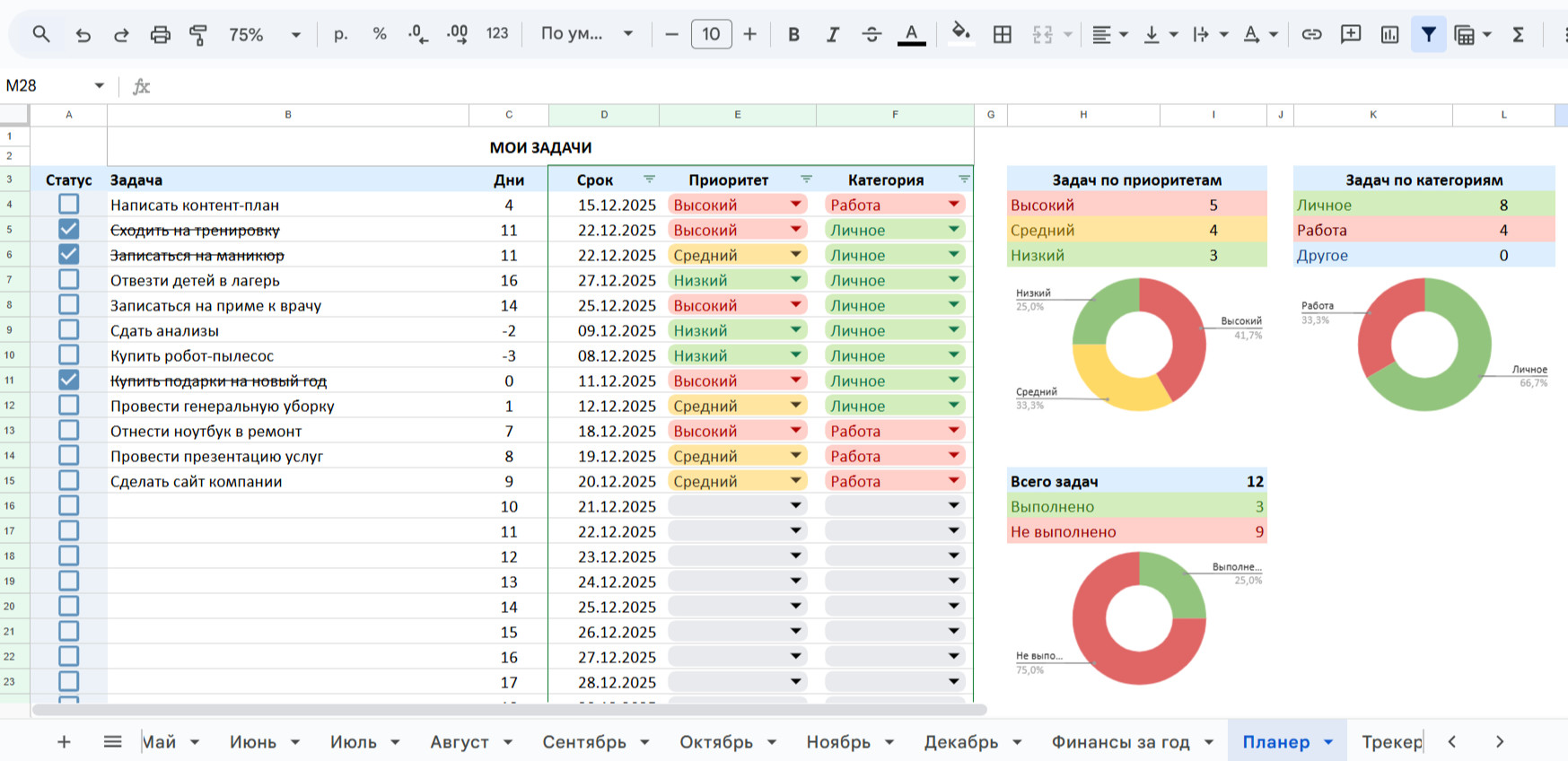The image size is (1568, 761).
Task: Toggle the filter funnel icon in toolbar
Action: (x=1428, y=35)
